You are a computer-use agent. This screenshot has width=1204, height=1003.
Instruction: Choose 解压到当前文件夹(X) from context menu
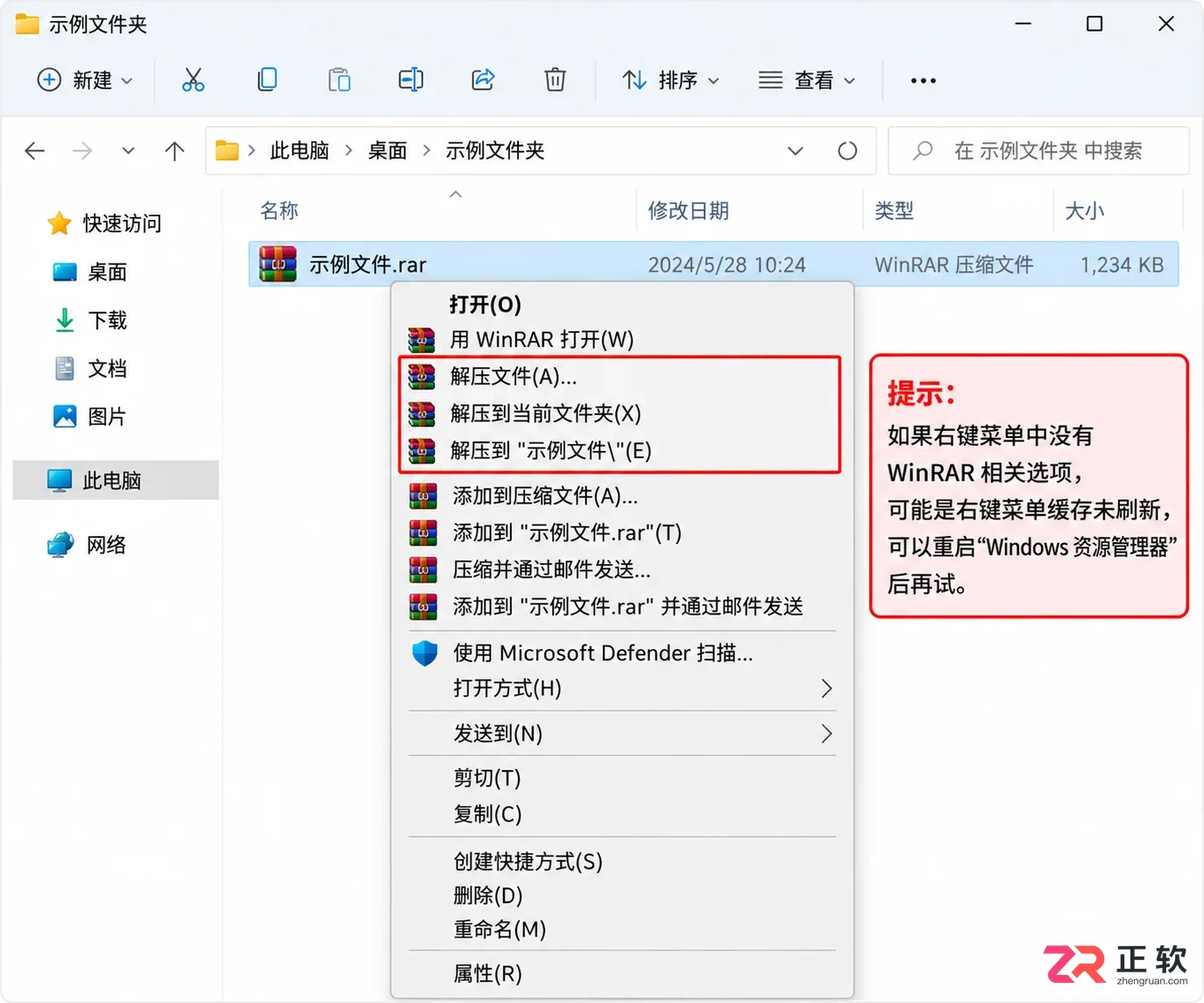(x=620, y=413)
